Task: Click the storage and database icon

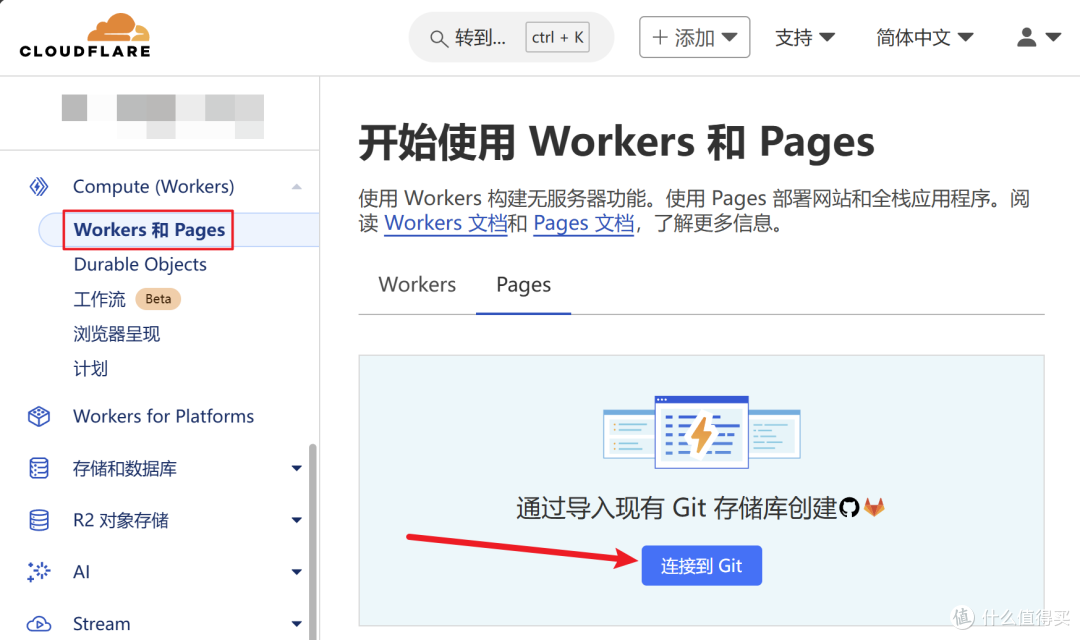Action: coord(39,468)
